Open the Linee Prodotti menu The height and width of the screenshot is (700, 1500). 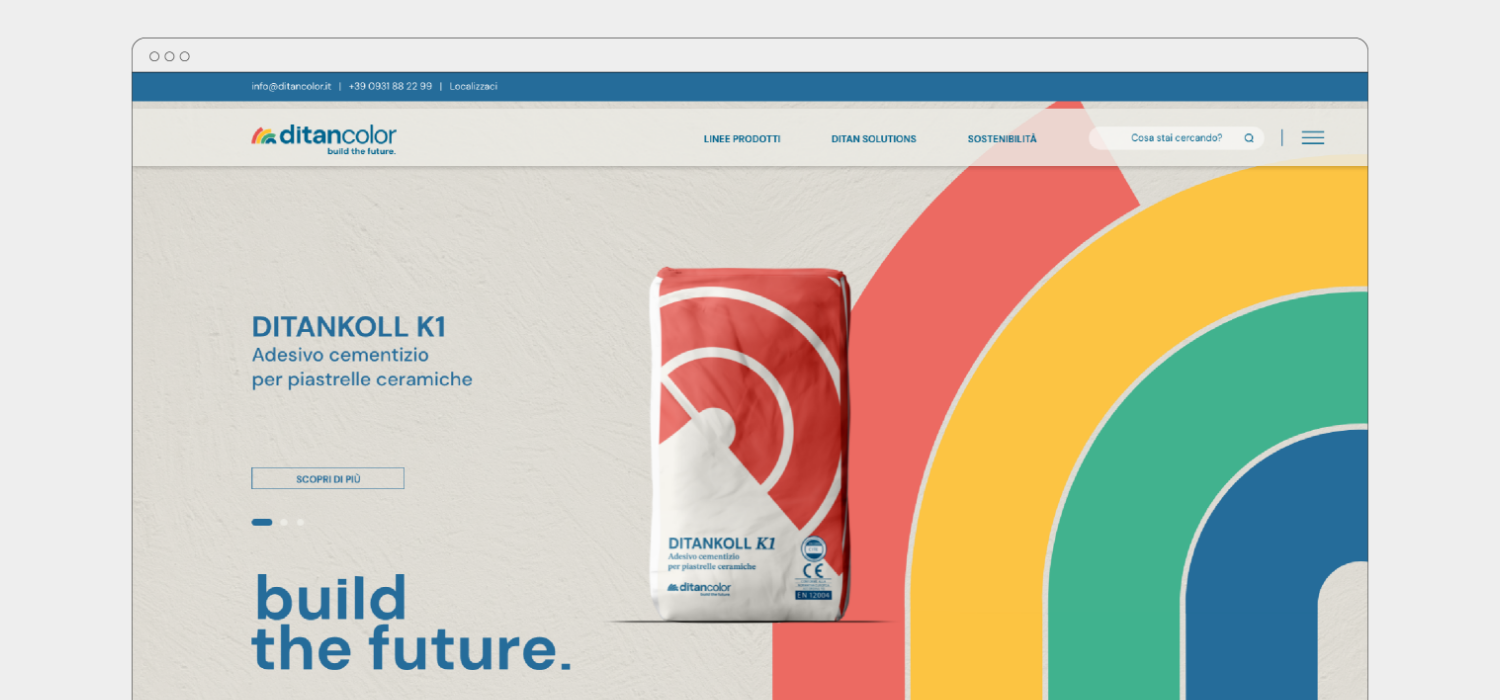pos(742,139)
